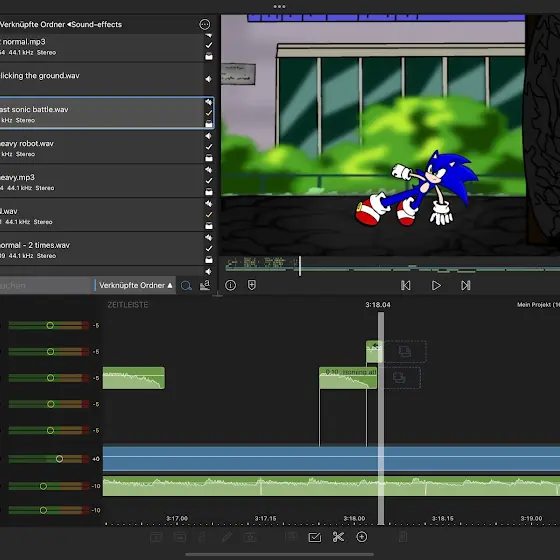Preview the heavy.mp3 sound clip

click(209, 170)
